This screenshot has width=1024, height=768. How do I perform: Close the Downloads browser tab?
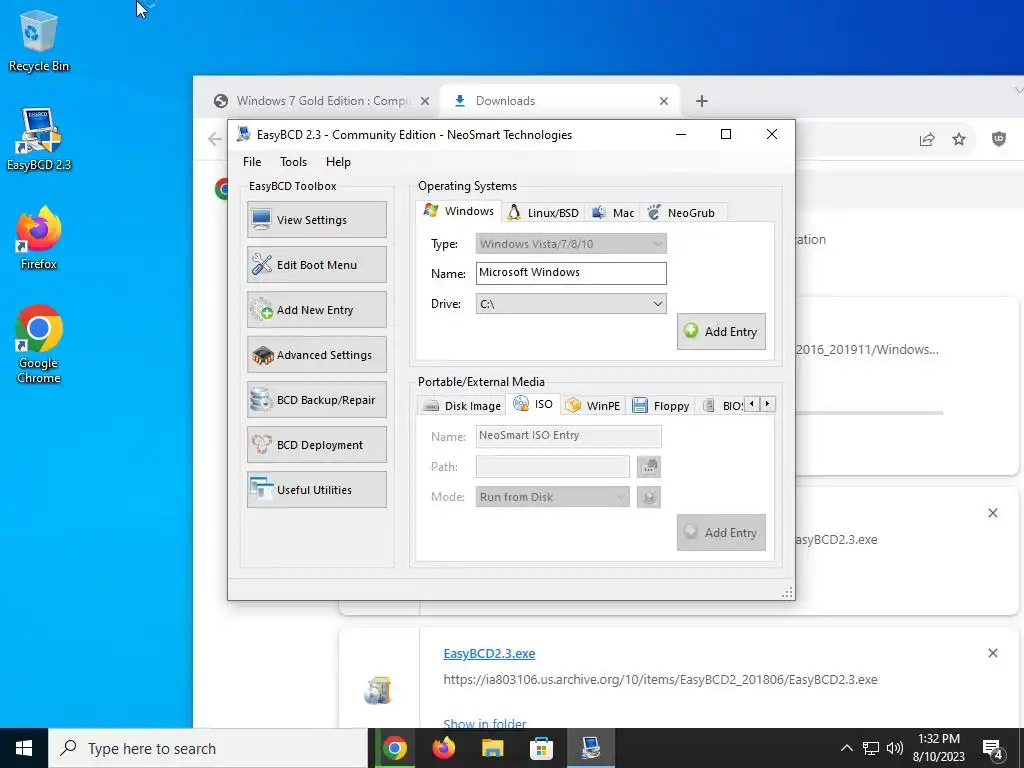point(664,101)
